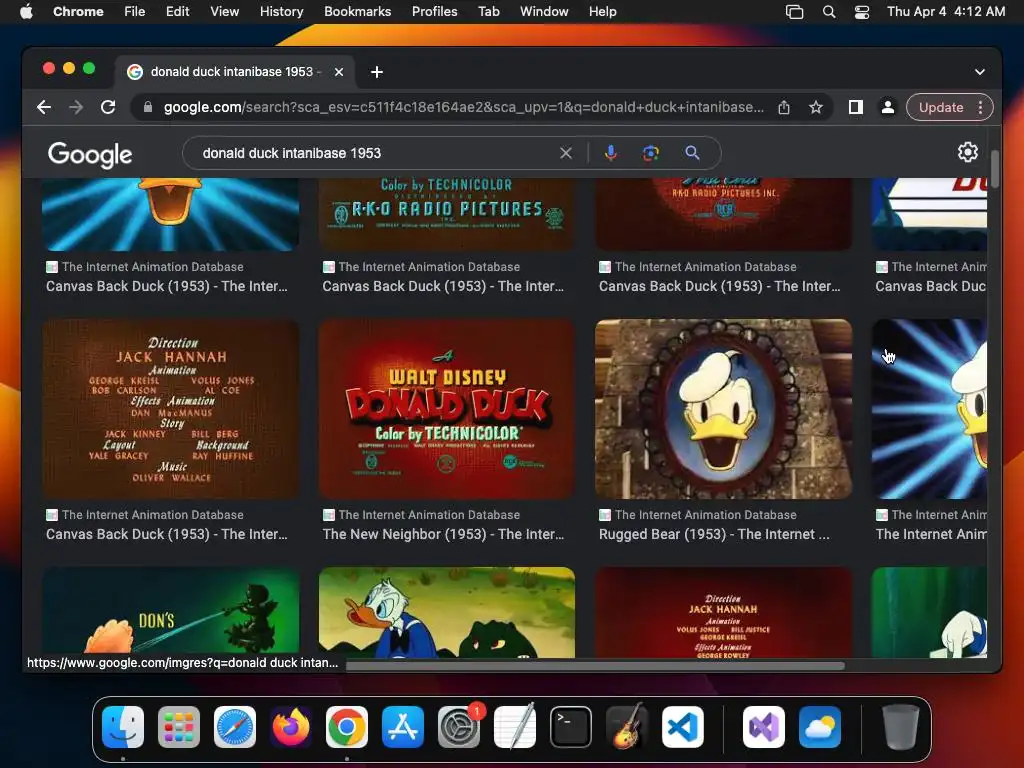Open Donald with bear cartoon thumbnail
Screen dimensions: 1024x768
click(447, 613)
